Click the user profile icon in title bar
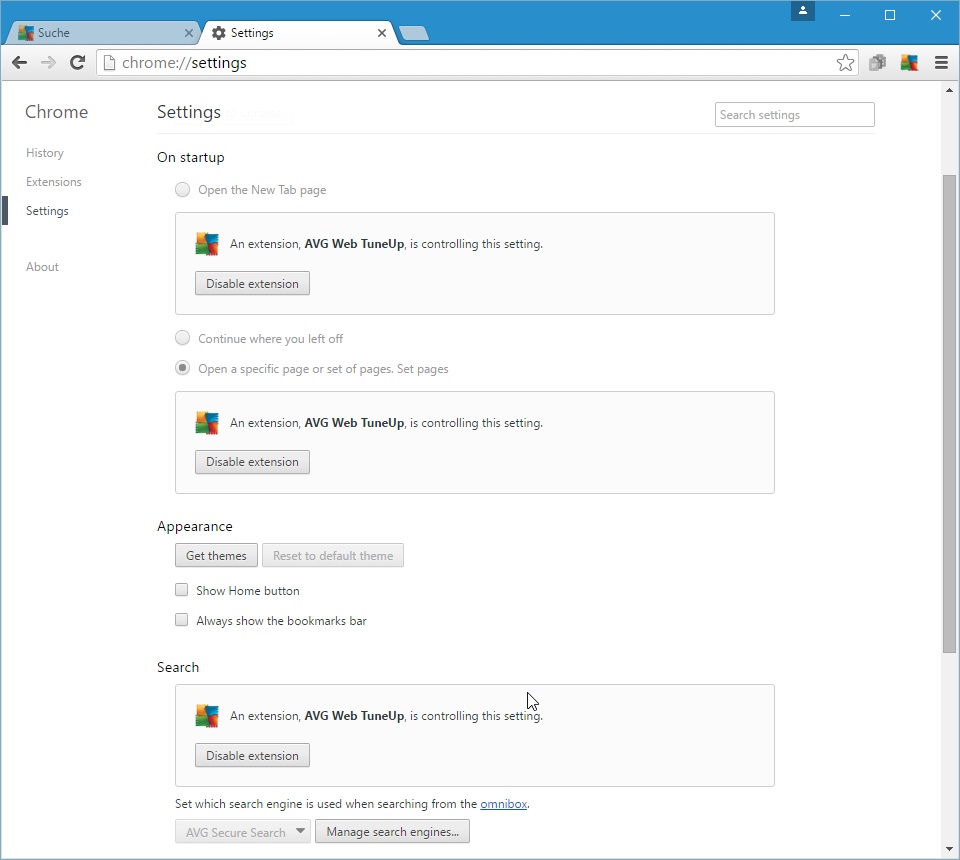 click(803, 11)
